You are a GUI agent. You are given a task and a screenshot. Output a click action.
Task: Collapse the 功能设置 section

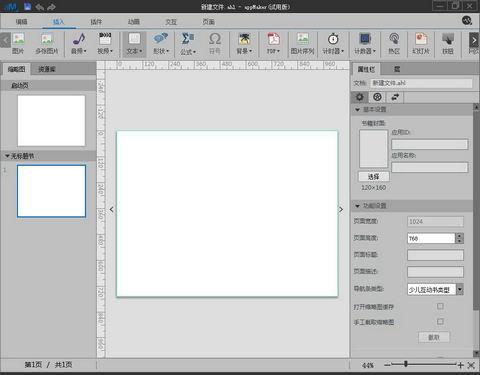[x=357, y=206]
